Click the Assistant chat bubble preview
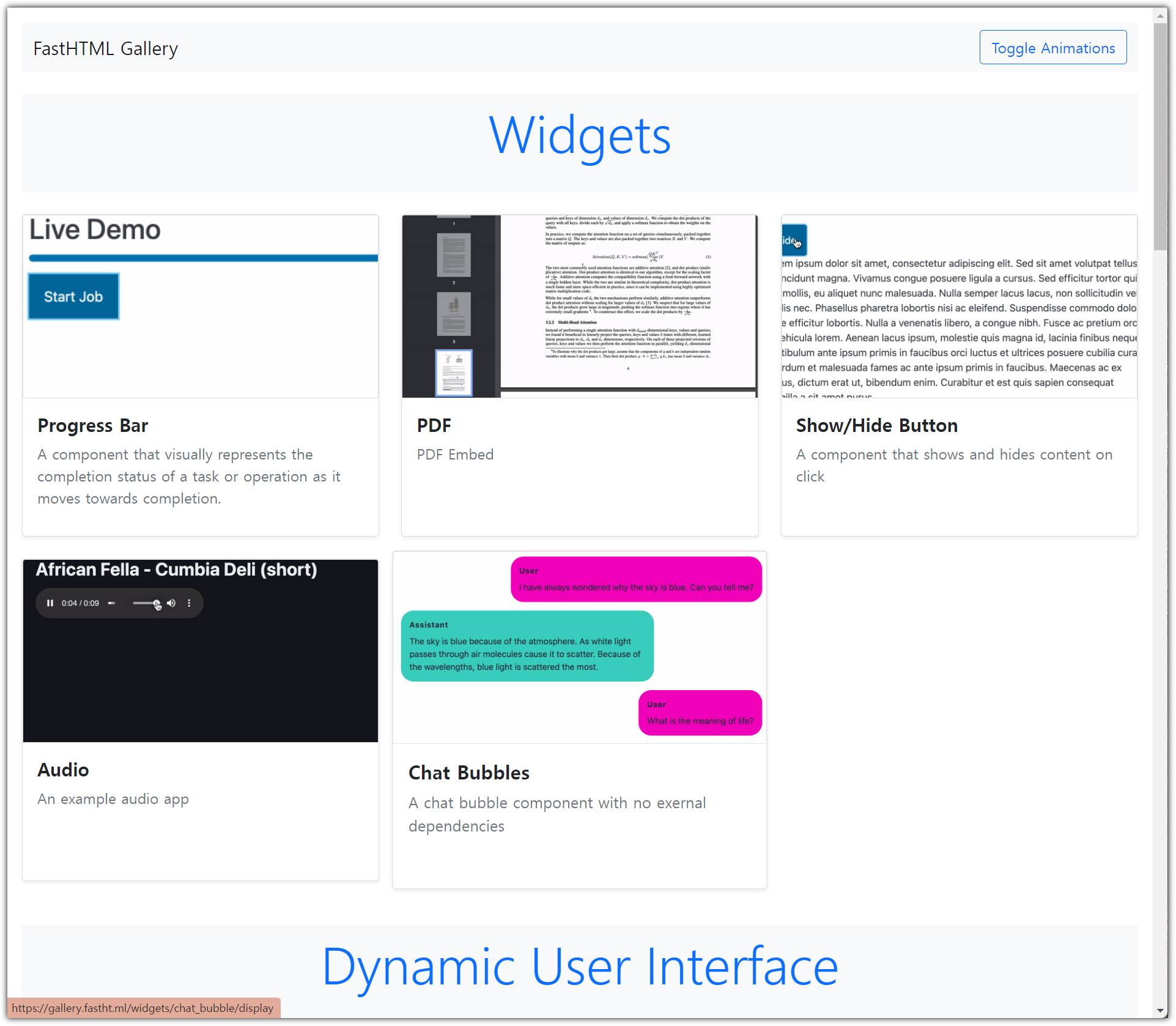The height and width of the screenshot is (1026, 1176). 527,646
